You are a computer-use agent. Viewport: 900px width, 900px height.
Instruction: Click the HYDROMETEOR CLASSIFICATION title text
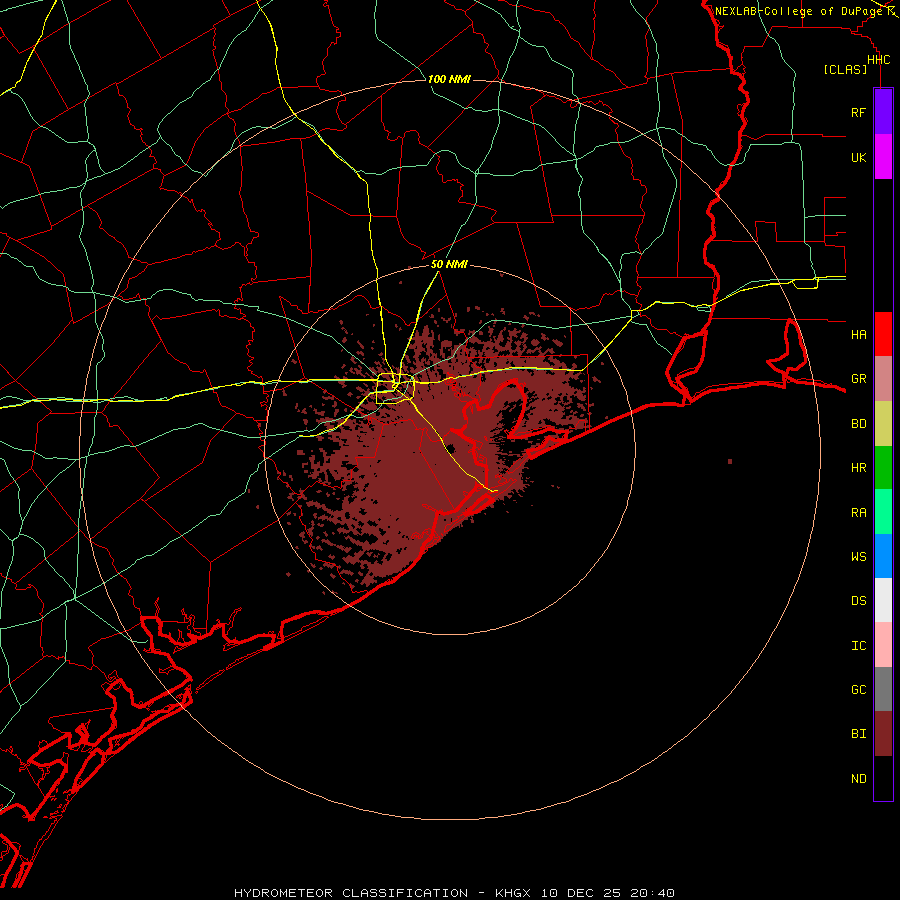pos(351,893)
